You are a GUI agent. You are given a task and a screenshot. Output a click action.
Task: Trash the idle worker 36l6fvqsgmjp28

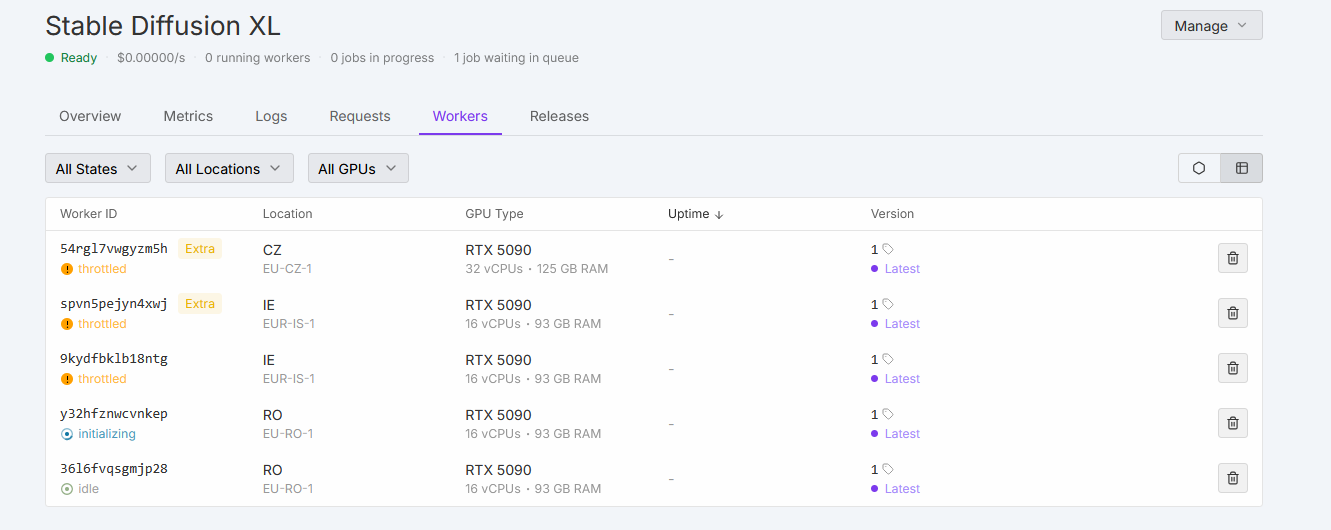coord(1232,478)
